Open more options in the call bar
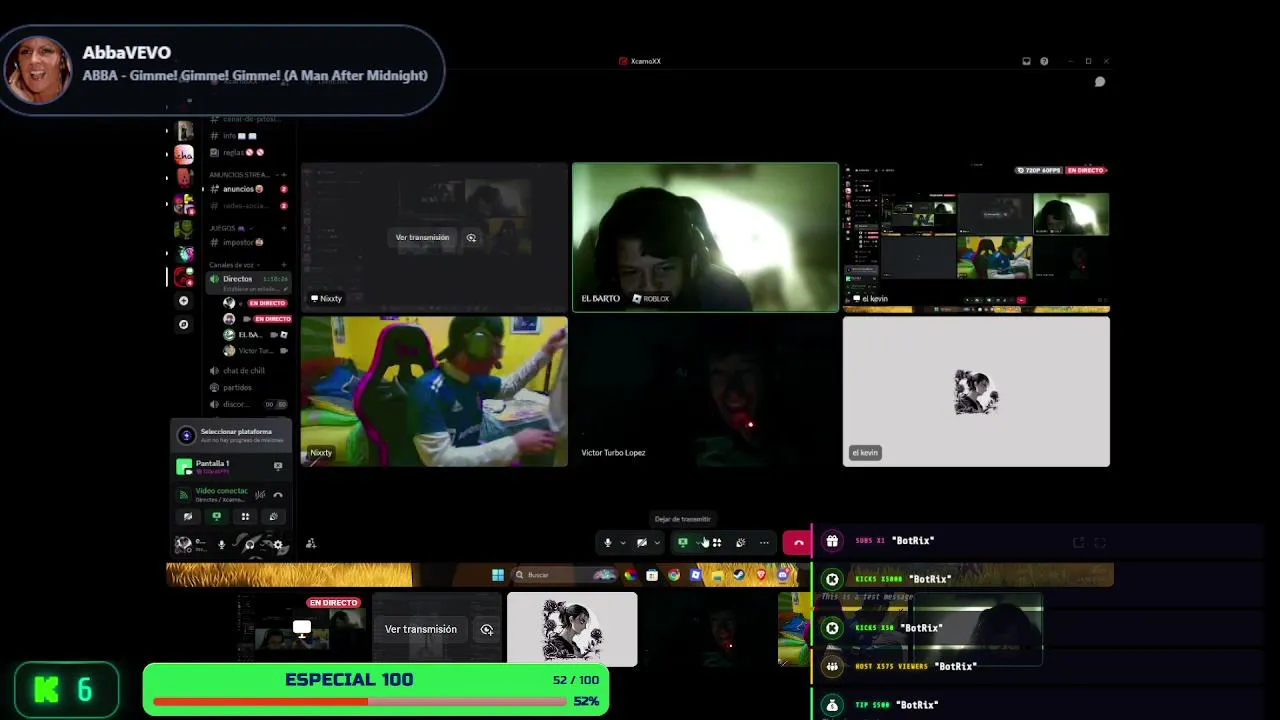This screenshot has height=720, width=1280. (x=764, y=543)
